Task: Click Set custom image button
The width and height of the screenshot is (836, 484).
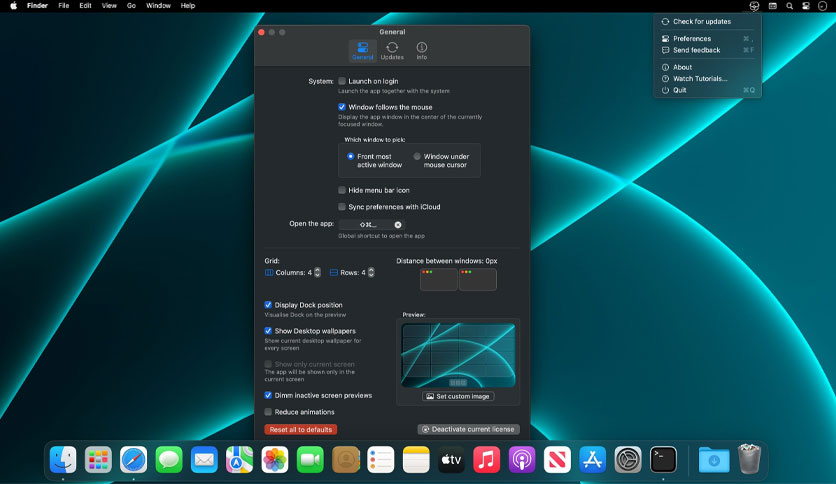Action: [458, 396]
